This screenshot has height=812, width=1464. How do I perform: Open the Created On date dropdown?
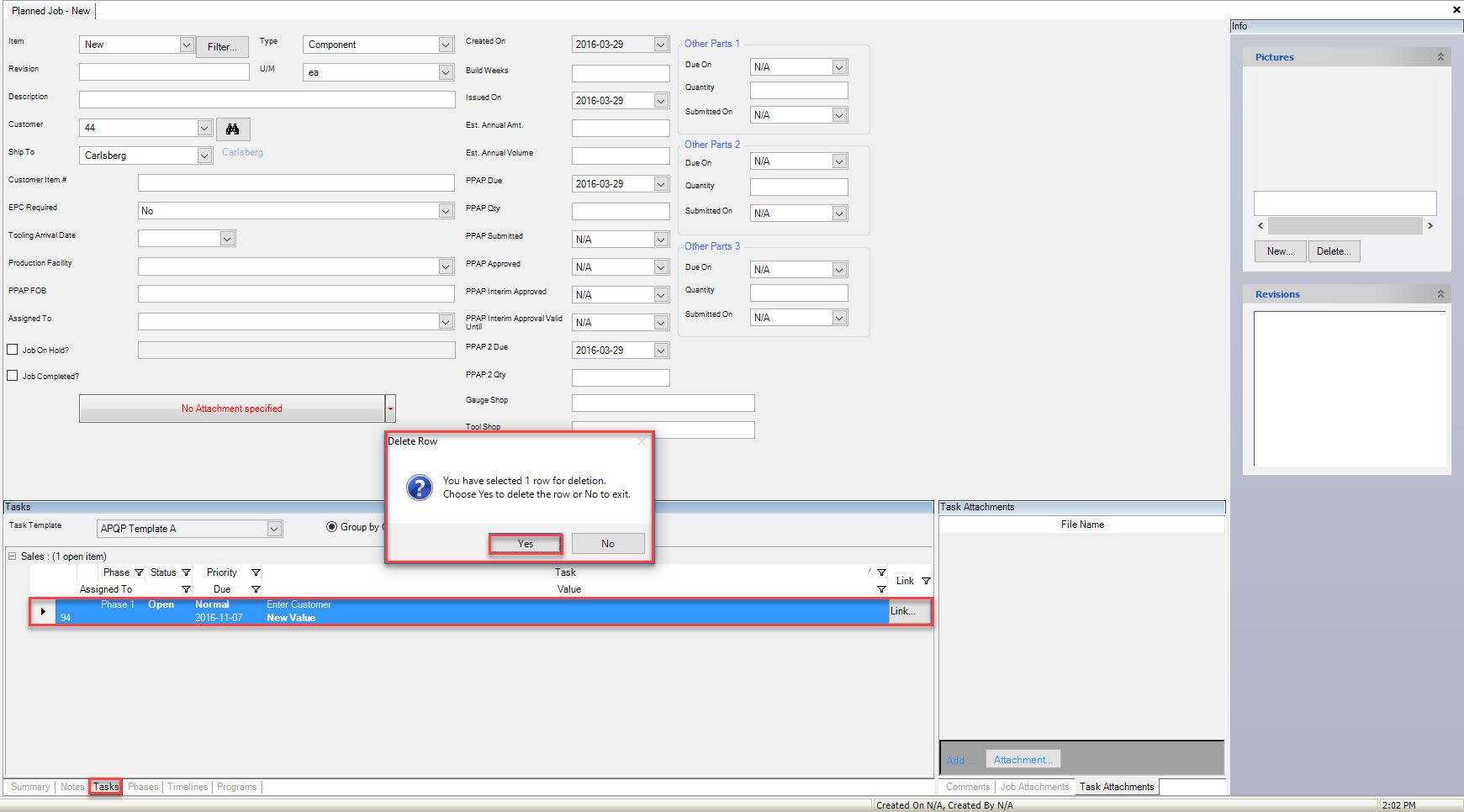coord(661,45)
